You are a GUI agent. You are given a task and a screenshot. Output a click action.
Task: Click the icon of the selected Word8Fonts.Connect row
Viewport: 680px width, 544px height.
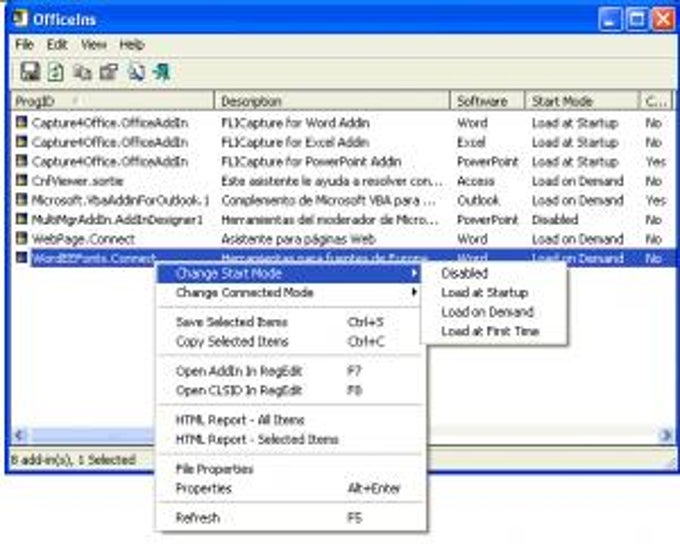tap(22, 257)
